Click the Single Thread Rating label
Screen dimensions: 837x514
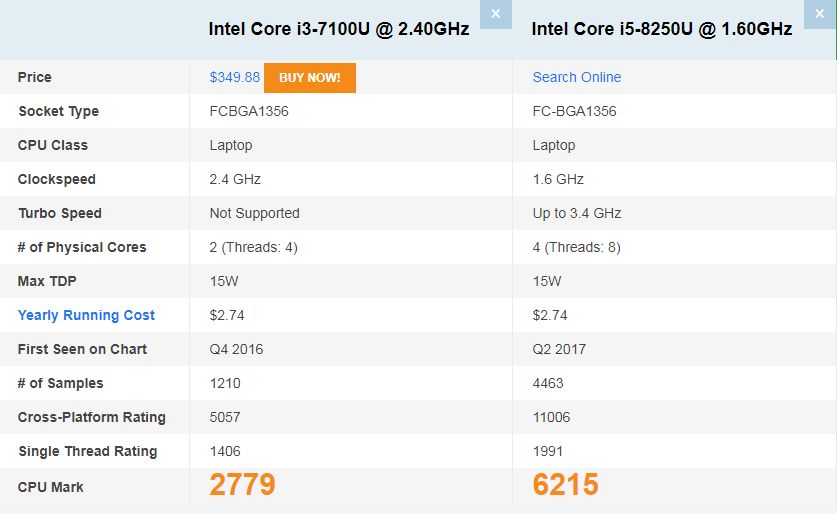click(x=88, y=451)
